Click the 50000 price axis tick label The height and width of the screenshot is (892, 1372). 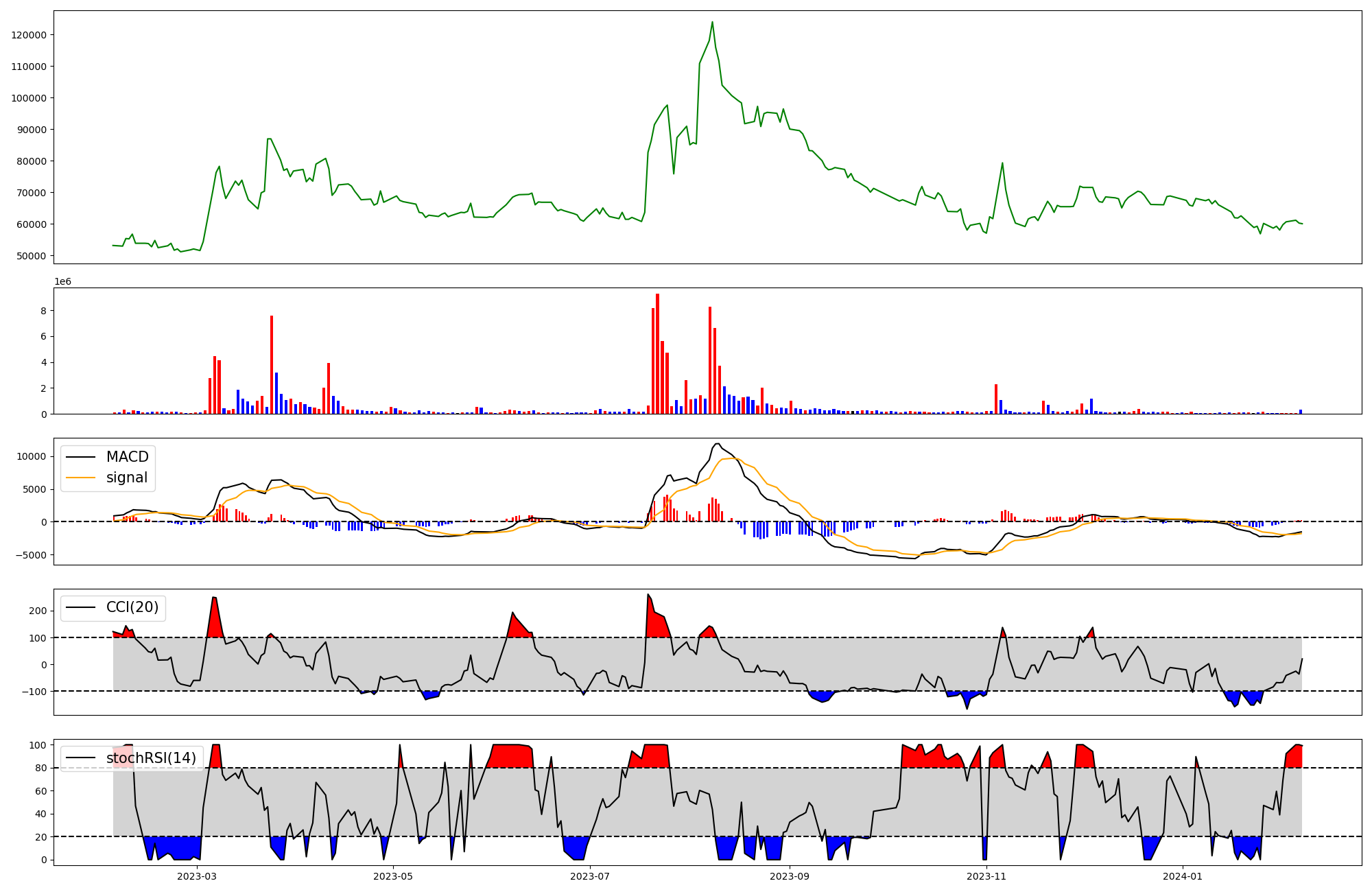32,256
